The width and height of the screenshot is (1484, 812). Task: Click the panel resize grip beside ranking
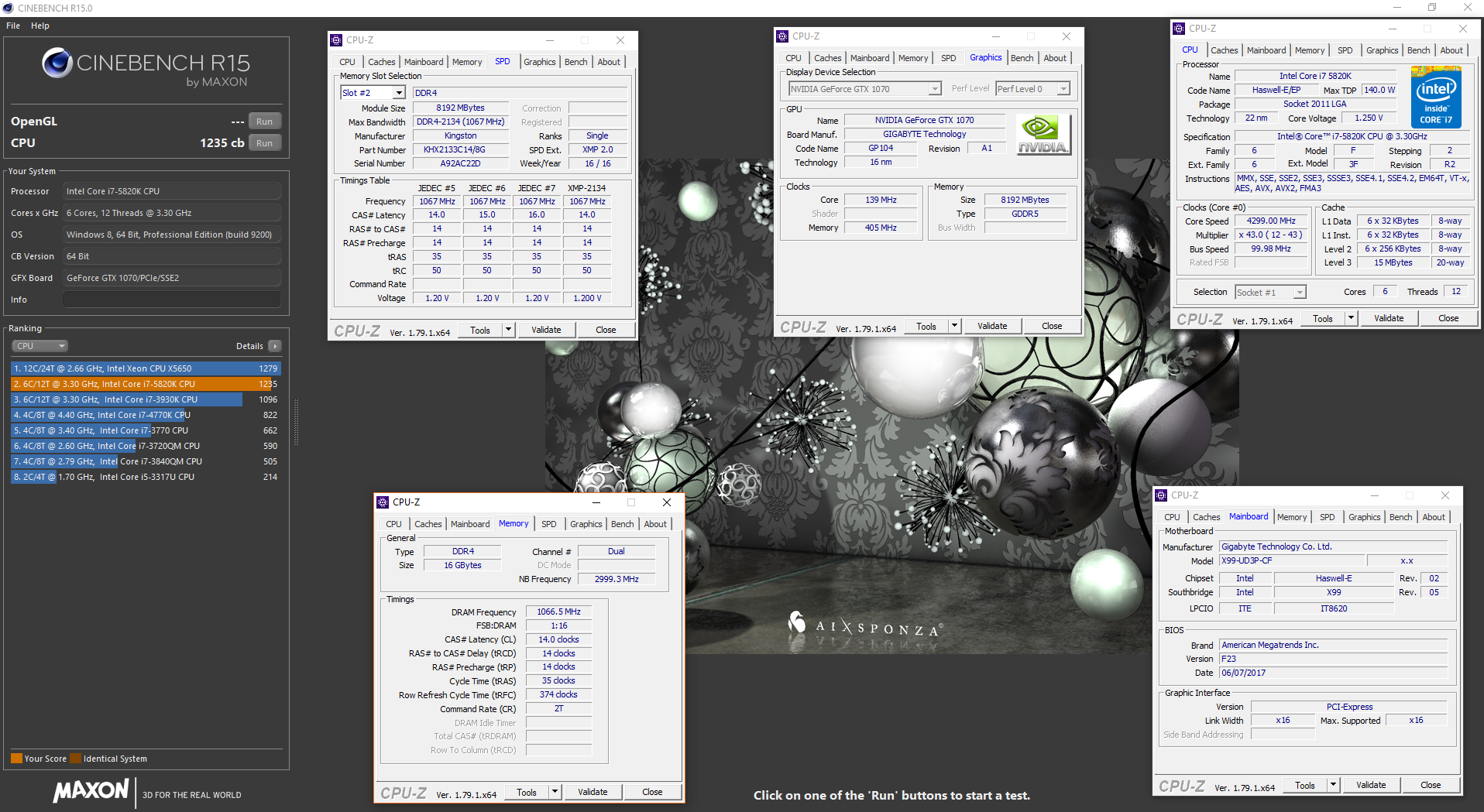296,423
